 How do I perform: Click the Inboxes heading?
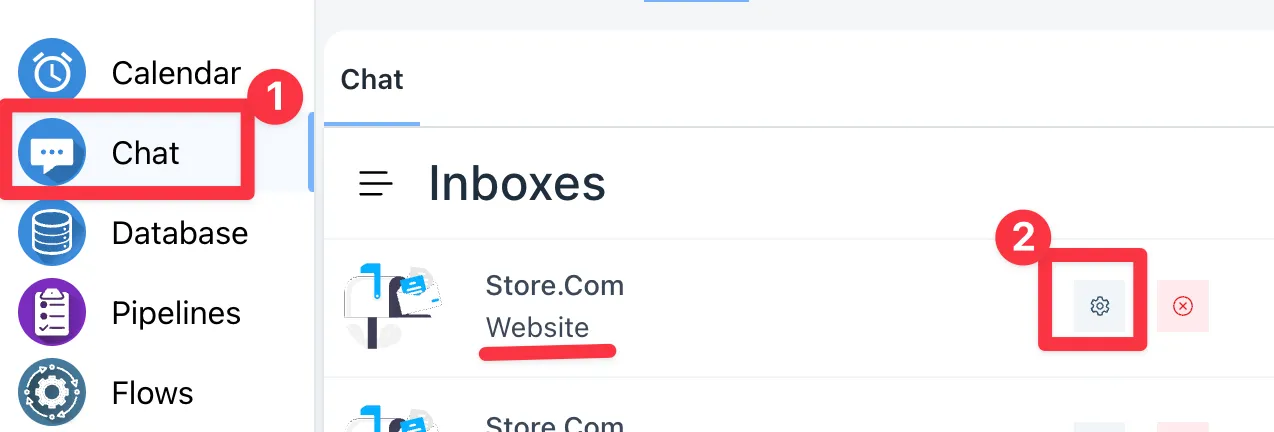tap(517, 184)
